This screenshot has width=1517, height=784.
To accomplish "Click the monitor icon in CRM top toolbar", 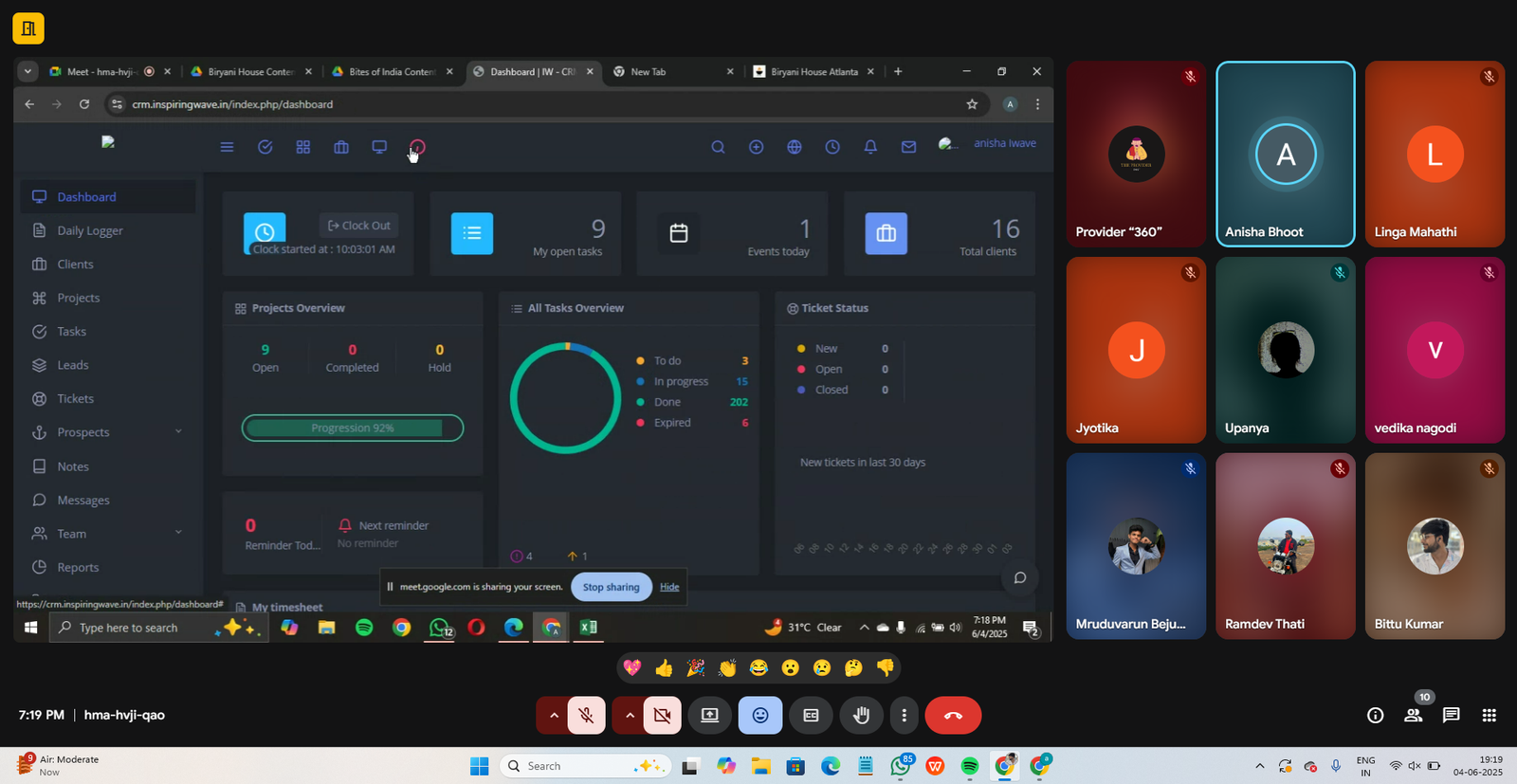I will pyautogui.click(x=379, y=147).
